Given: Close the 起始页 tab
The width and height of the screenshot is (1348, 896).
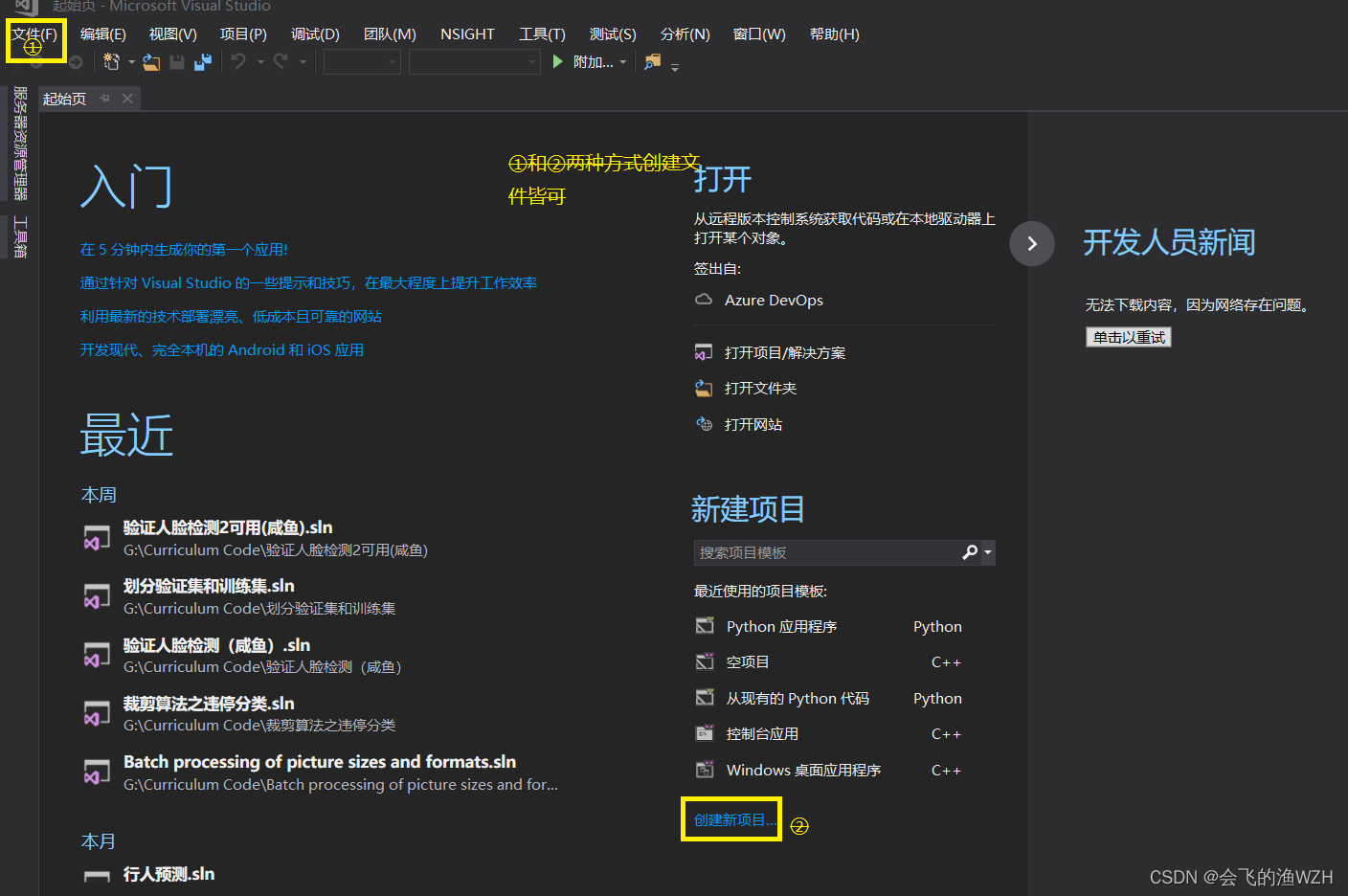Looking at the screenshot, I should tap(127, 99).
